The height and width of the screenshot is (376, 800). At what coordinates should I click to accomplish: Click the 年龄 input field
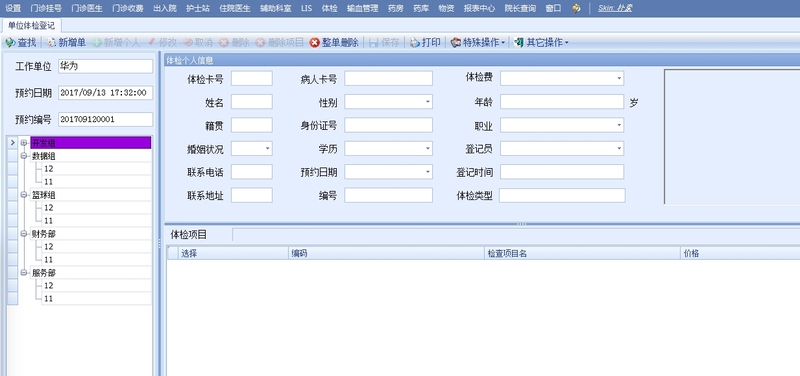coord(562,102)
